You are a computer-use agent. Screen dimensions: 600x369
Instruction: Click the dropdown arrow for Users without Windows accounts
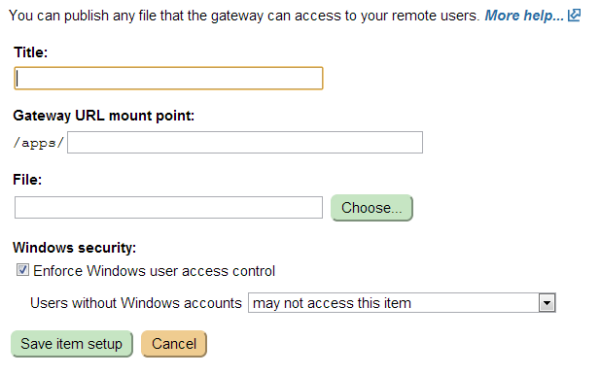tap(547, 303)
